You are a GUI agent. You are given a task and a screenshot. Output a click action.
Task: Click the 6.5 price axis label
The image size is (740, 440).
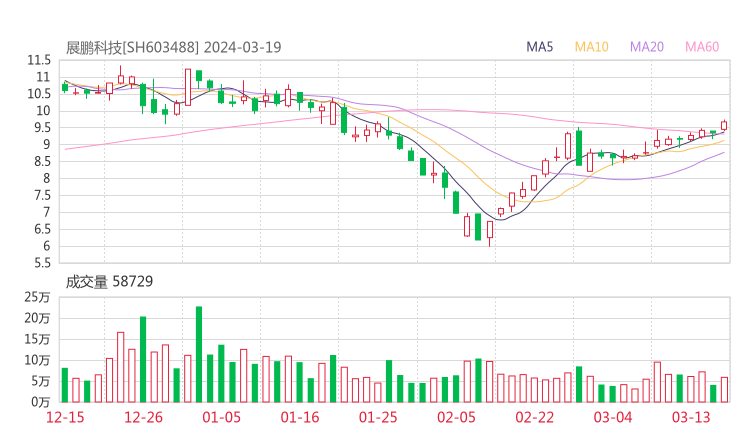[x=41, y=229]
